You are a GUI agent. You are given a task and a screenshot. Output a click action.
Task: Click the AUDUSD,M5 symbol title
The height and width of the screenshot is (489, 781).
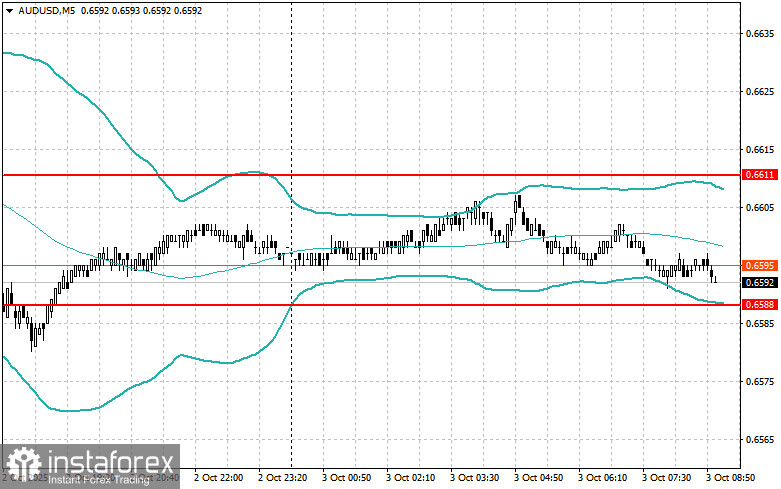coord(46,10)
